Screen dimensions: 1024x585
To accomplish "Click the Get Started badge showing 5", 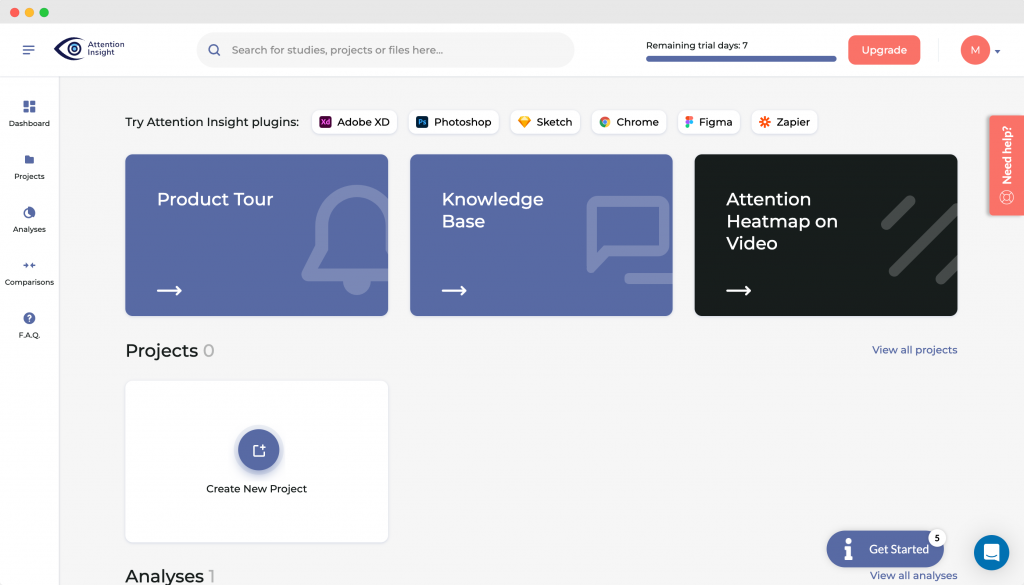I will point(936,538).
